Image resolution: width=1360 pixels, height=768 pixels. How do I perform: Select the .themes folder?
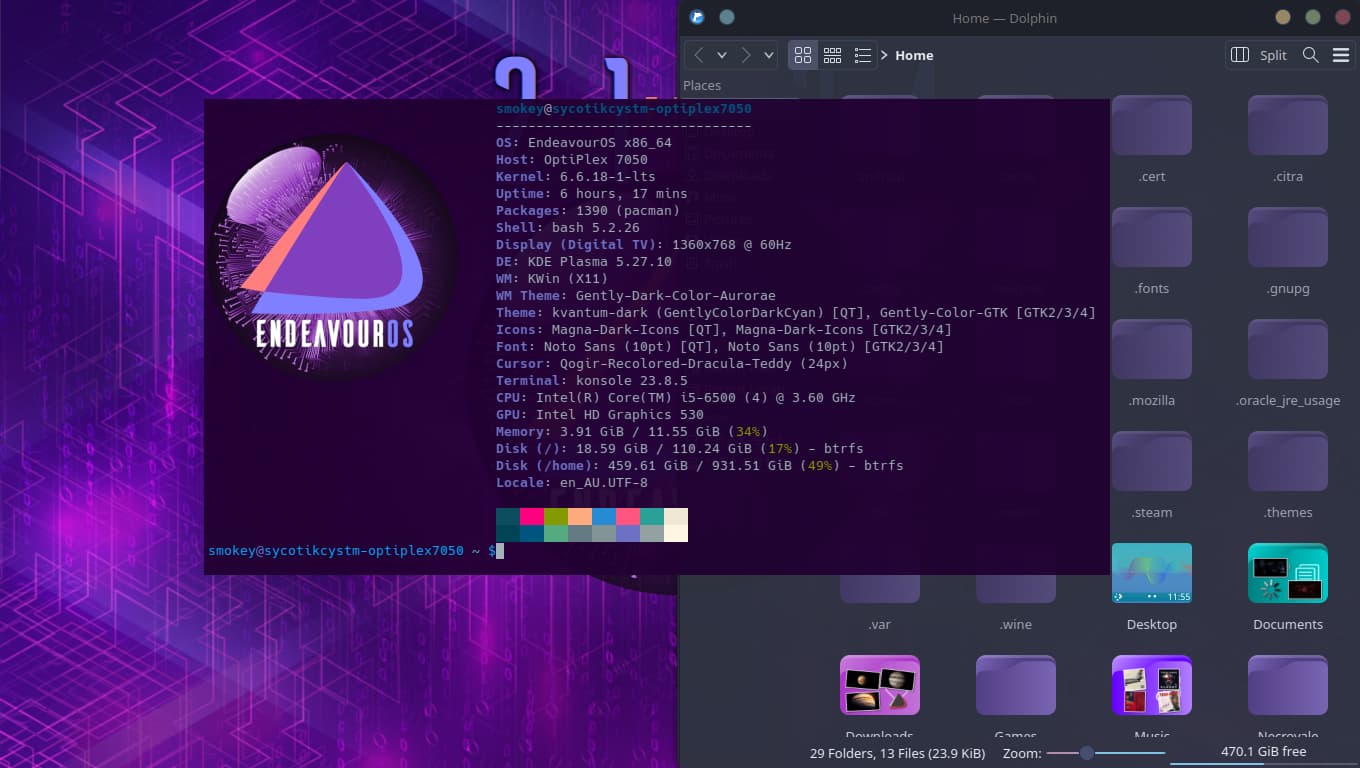click(1288, 476)
